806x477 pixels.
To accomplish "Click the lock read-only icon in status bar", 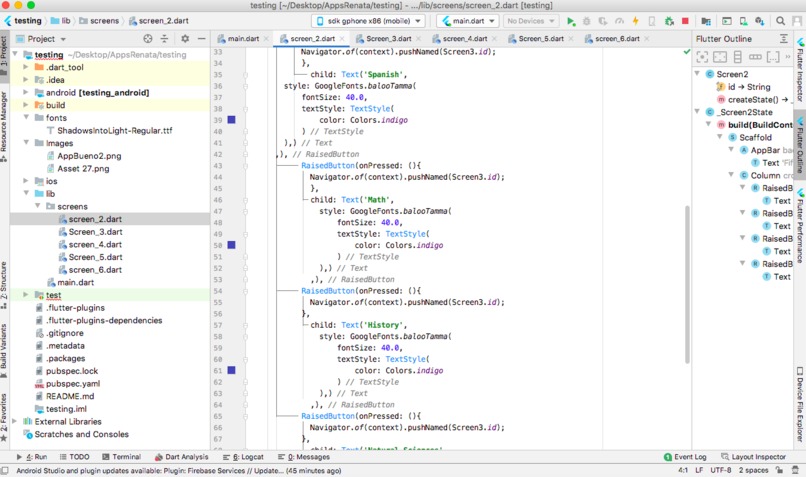I will 780,470.
